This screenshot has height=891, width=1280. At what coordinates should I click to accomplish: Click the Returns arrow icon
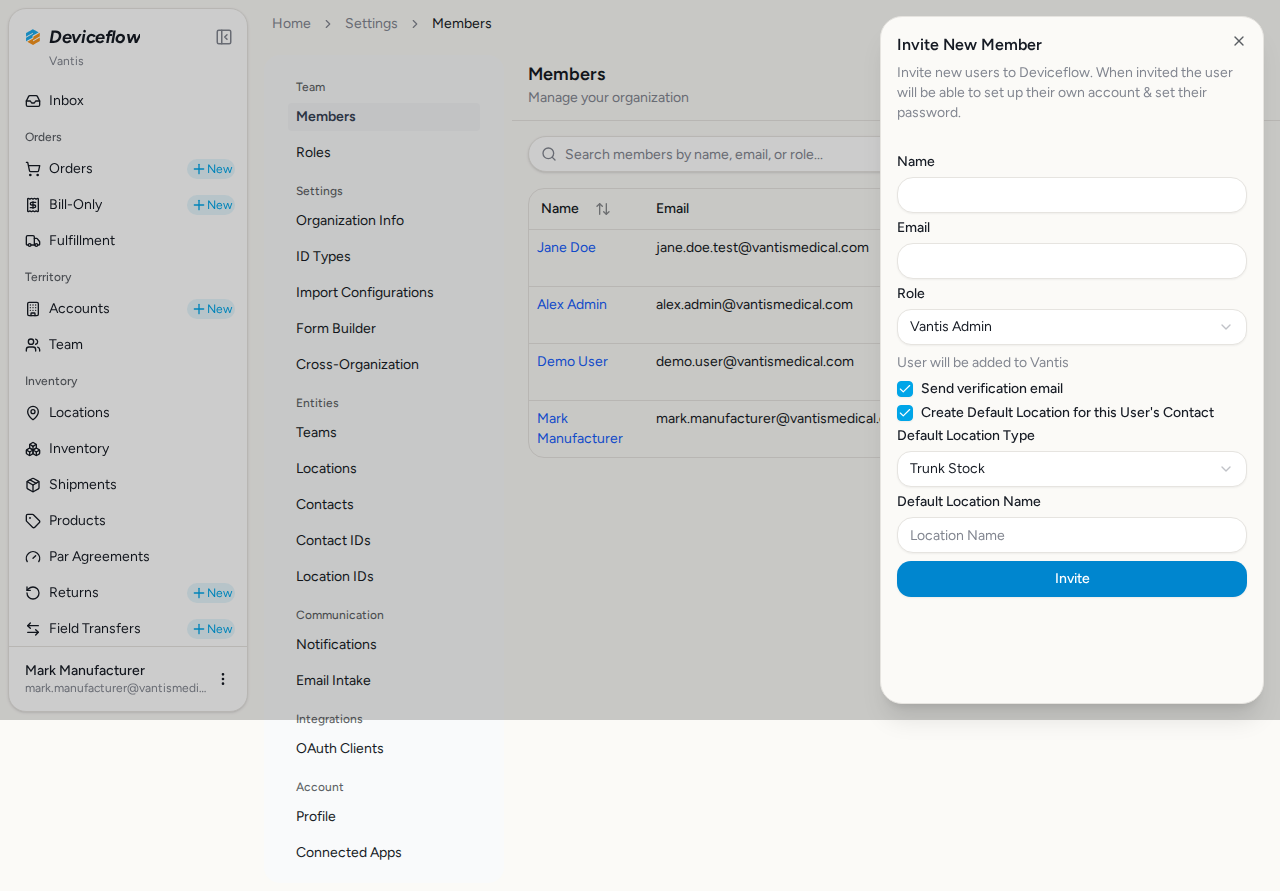coord(33,593)
